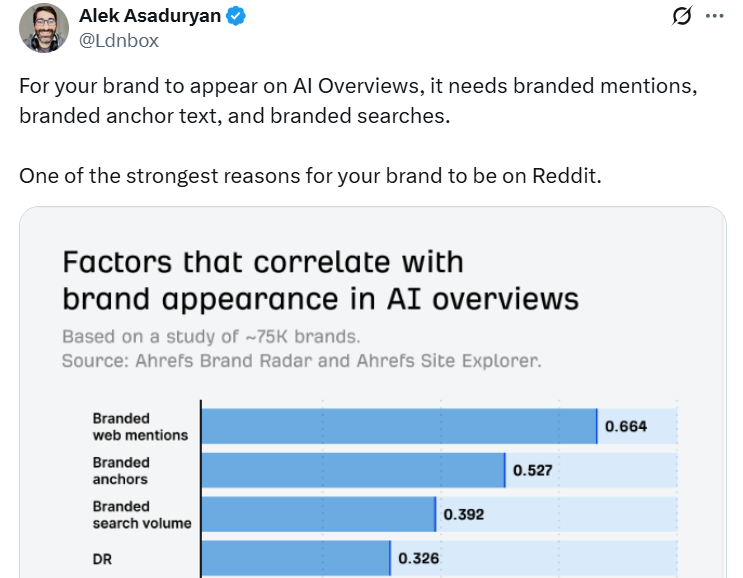Viewport: 743px width, 578px height.
Task: Click the tweet text about AI Overviews
Action: pyautogui.click(x=357, y=100)
